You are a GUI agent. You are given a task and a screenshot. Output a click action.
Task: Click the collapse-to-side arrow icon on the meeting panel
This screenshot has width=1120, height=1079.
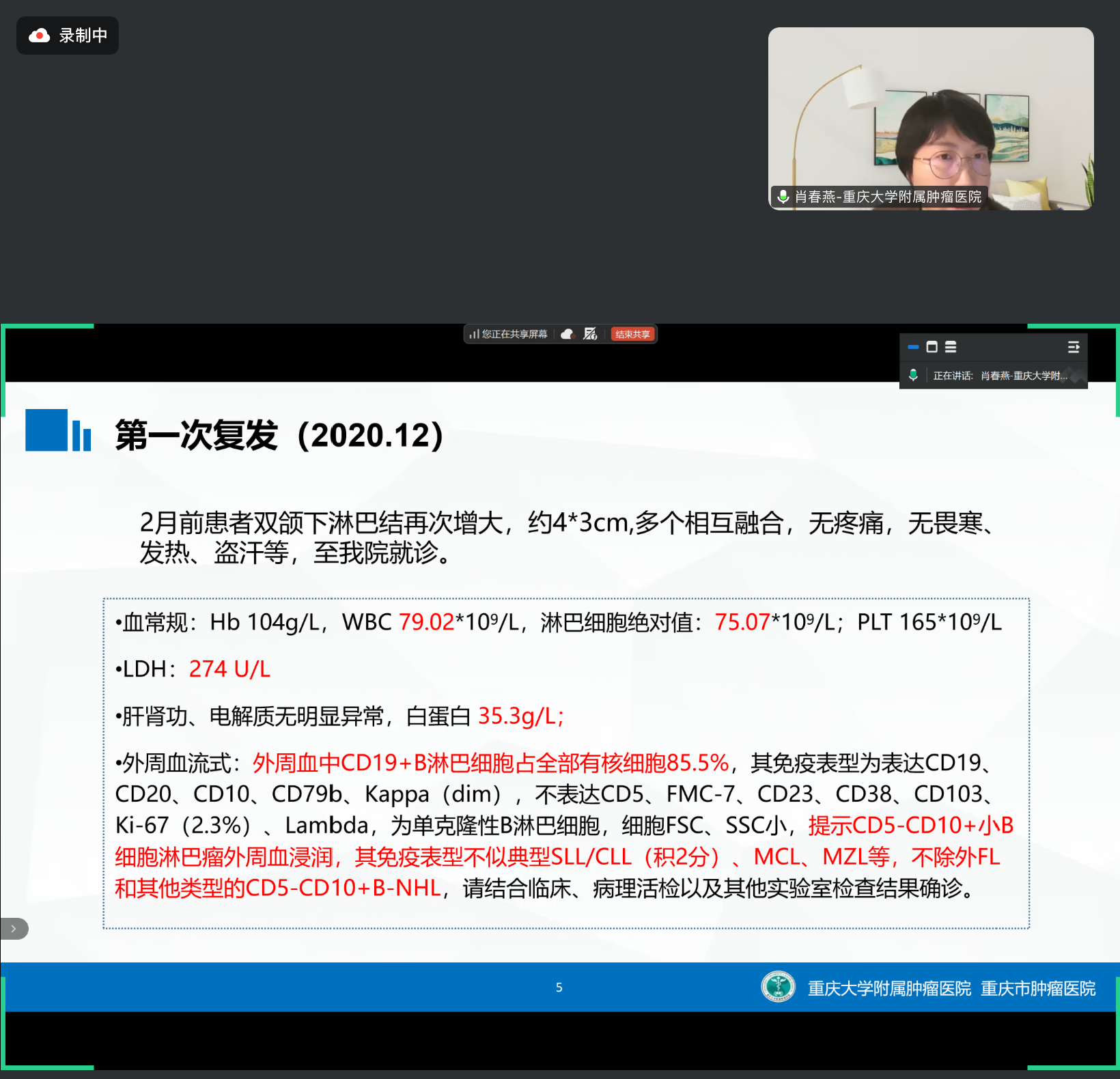pyautogui.click(x=1073, y=347)
